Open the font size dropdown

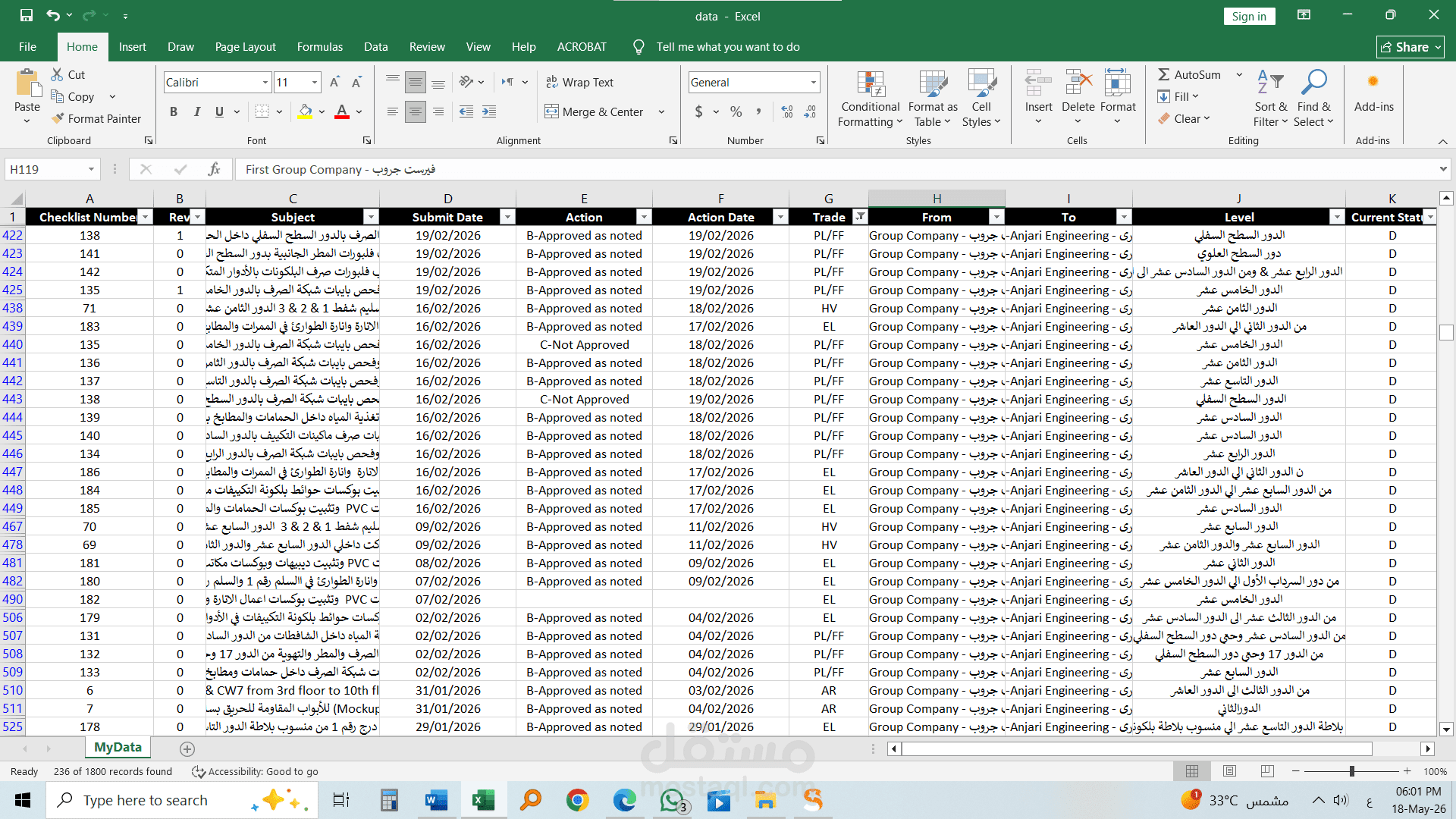point(315,82)
